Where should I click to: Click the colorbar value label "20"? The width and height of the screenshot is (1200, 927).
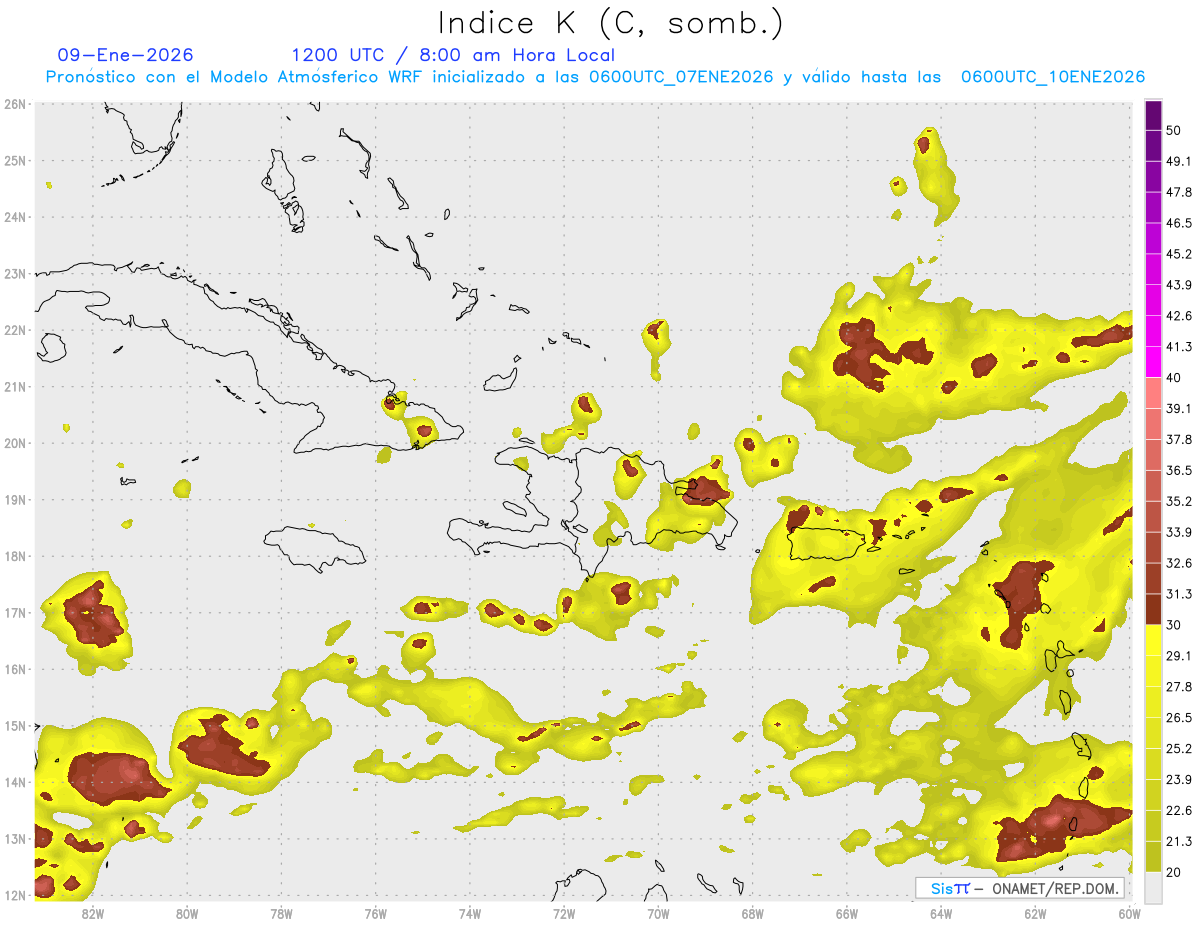(1173, 873)
